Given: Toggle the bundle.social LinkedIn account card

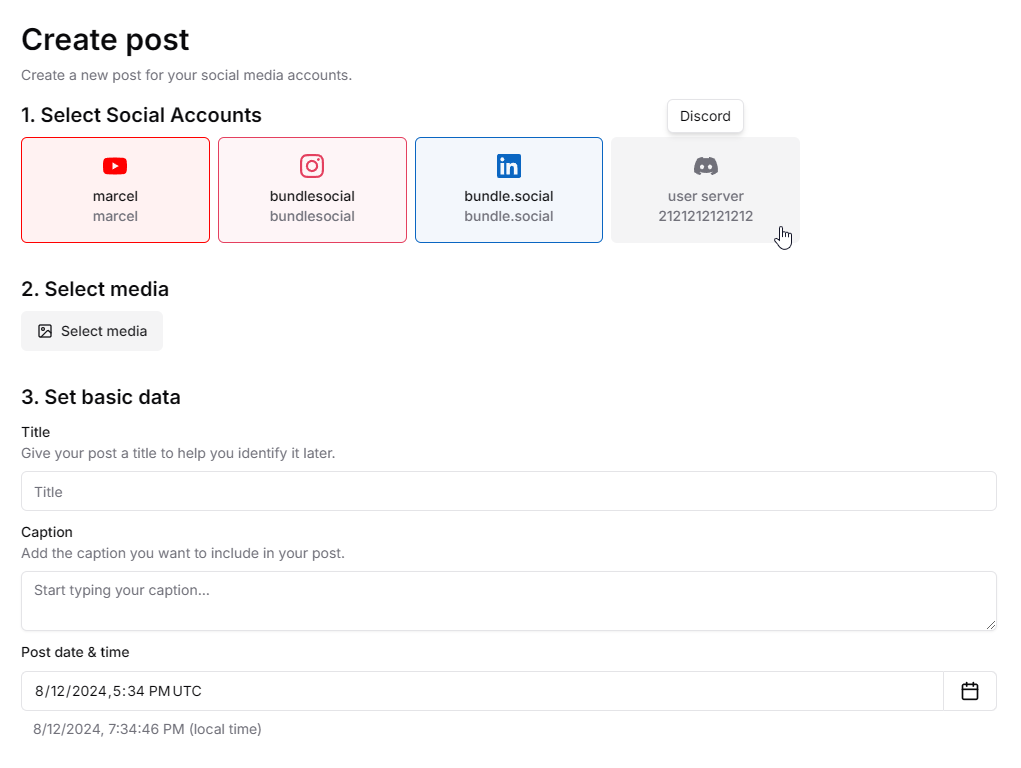Looking at the screenshot, I should pos(509,190).
